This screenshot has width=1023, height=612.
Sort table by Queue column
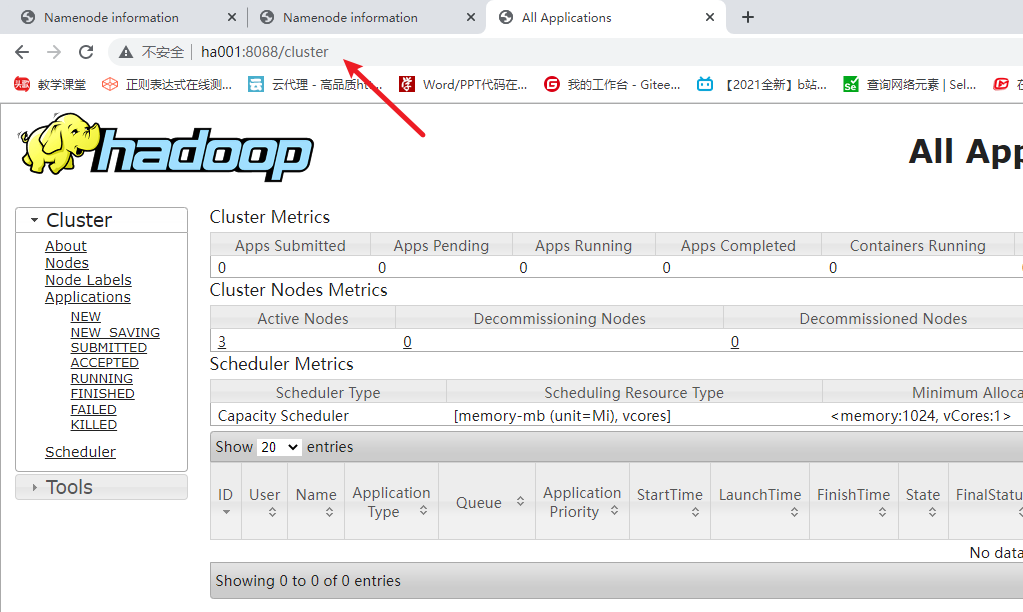pyautogui.click(x=487, y=501)
